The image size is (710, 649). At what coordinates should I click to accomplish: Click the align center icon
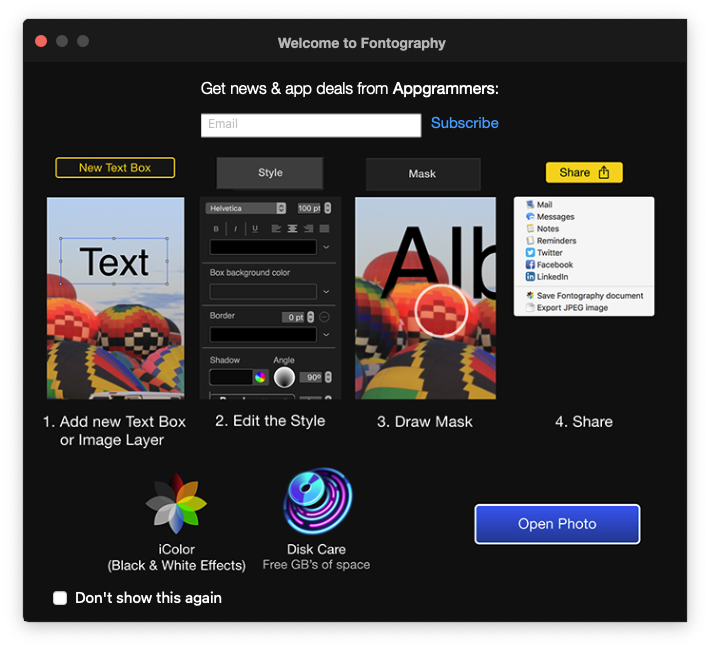pos(293,228)
